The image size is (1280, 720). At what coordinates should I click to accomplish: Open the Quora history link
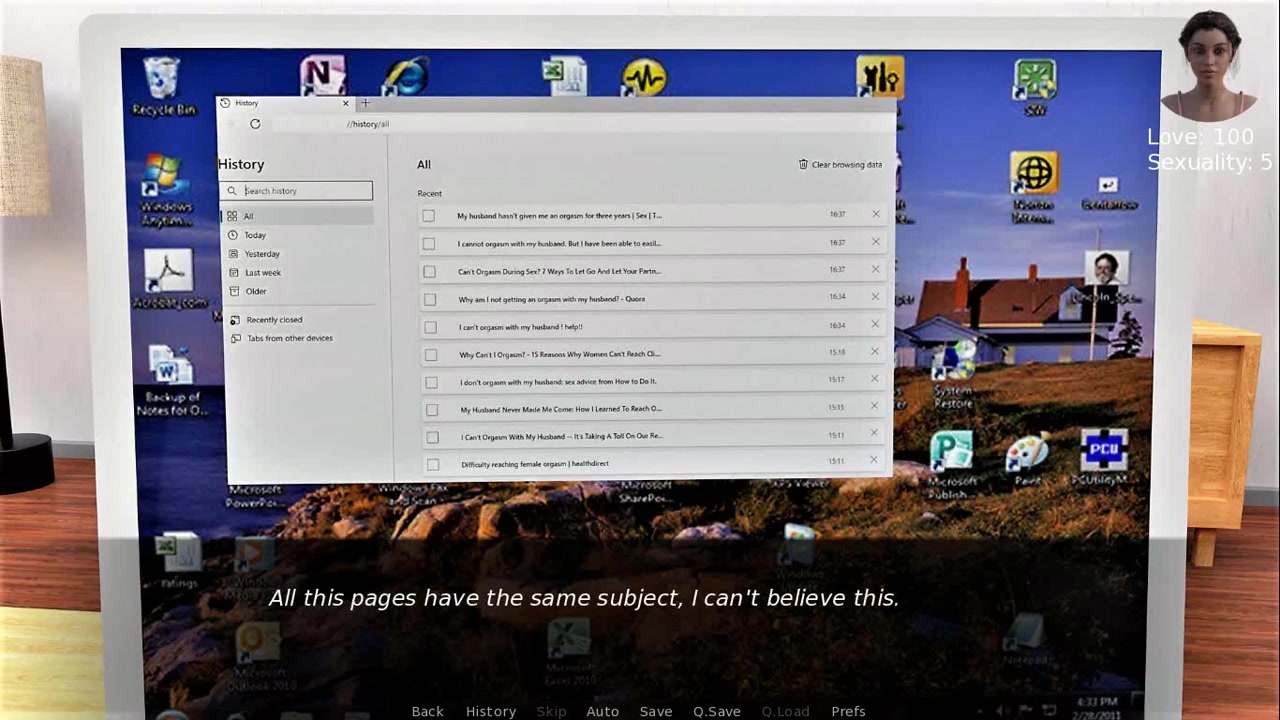(x=551, y=299)
